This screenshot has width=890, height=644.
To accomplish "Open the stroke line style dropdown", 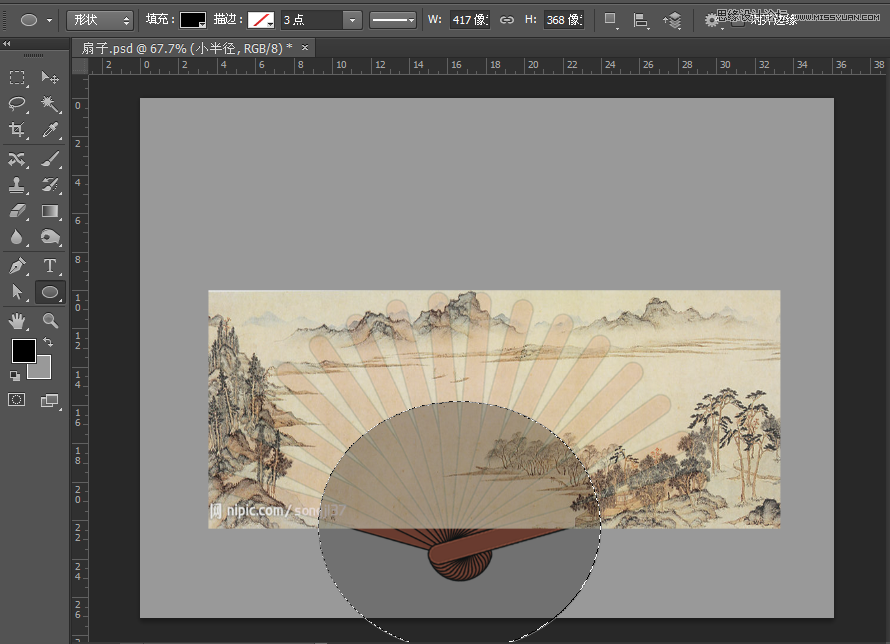I will tap(392, 20).
